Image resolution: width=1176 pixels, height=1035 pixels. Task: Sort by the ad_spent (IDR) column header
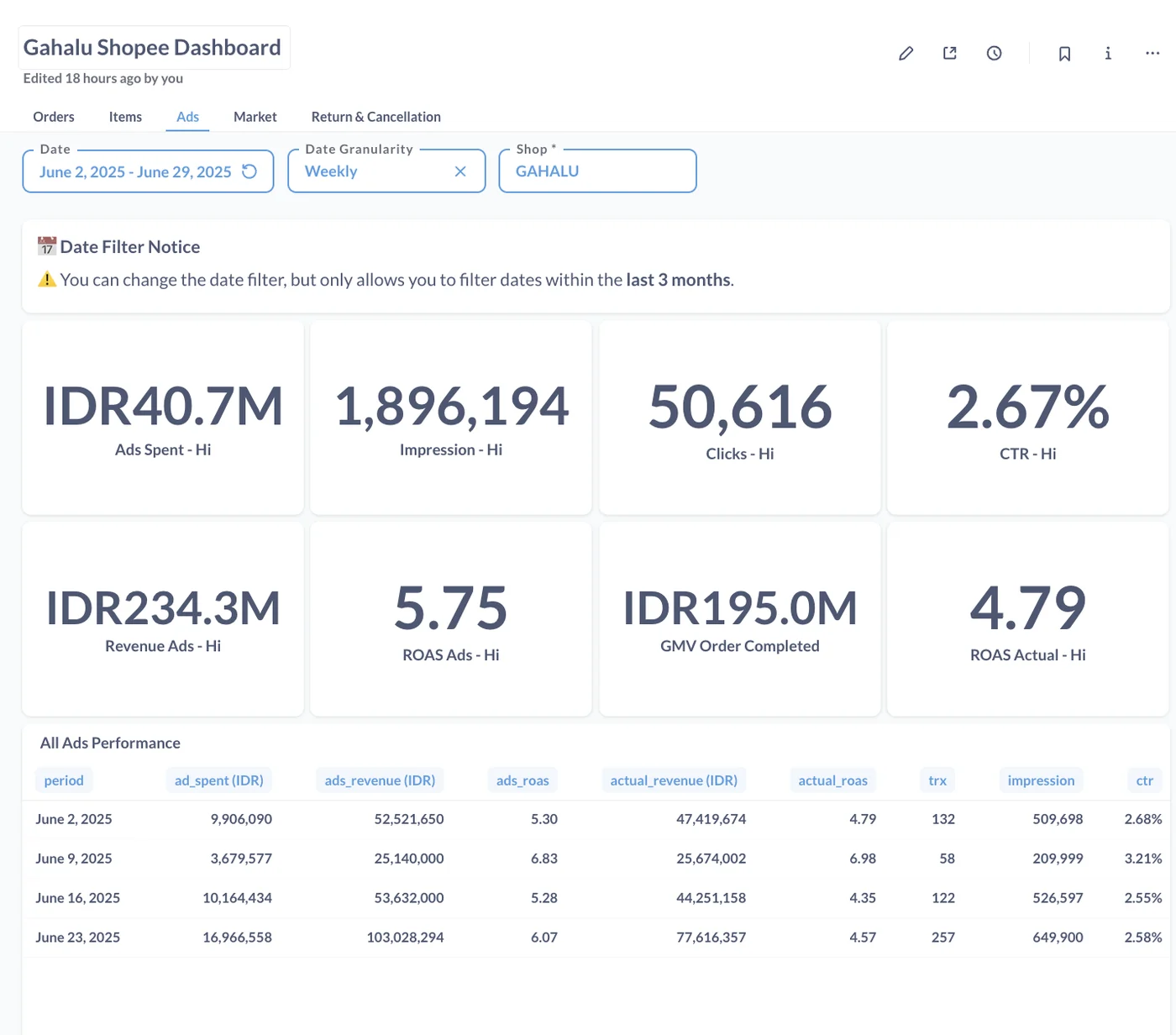click(219, 780)
